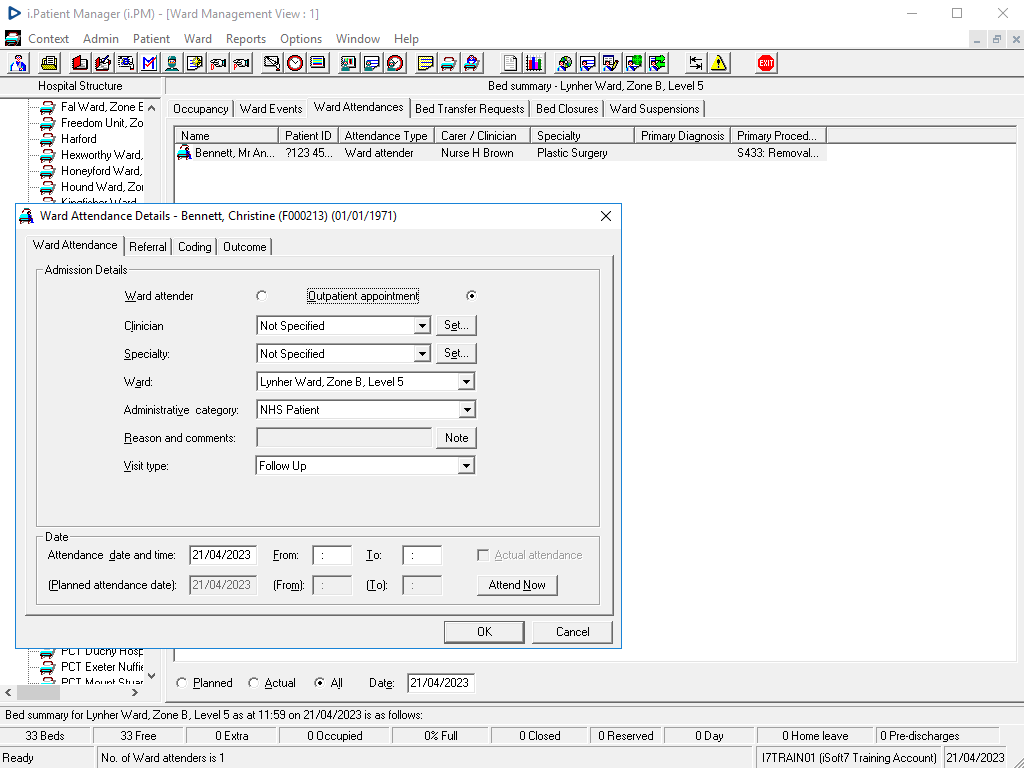Screen dimensions: 1024x768
Task: Open the Context menu
Action: click(x=48, y=39)
